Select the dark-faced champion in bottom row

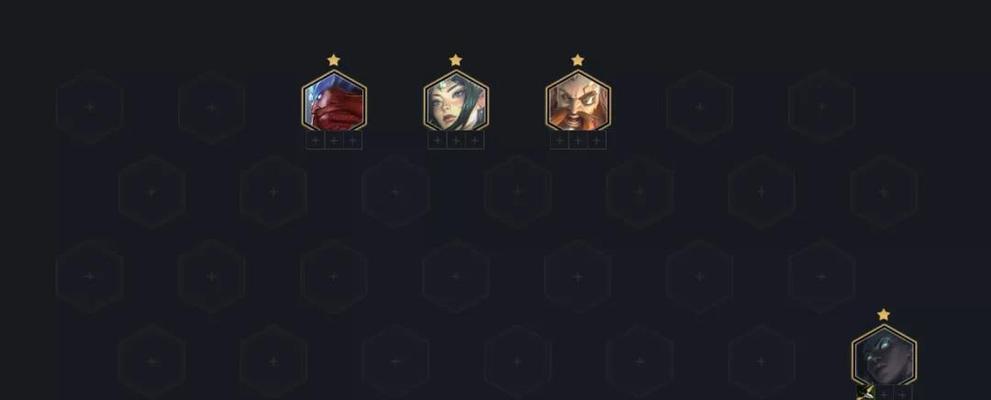coord(884,356)
